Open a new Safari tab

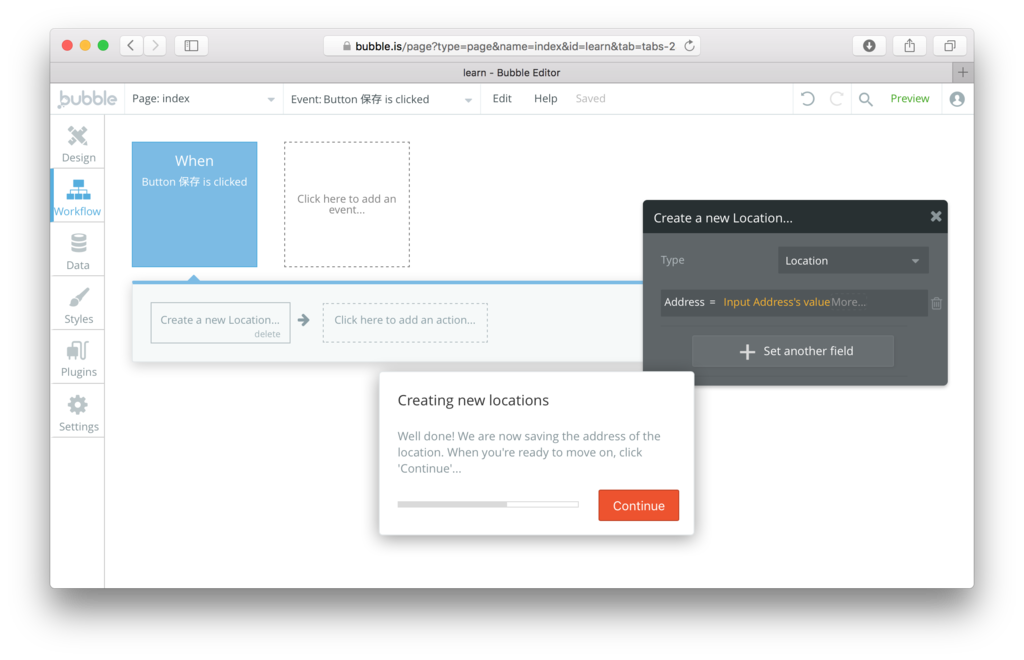click(963, 72)
